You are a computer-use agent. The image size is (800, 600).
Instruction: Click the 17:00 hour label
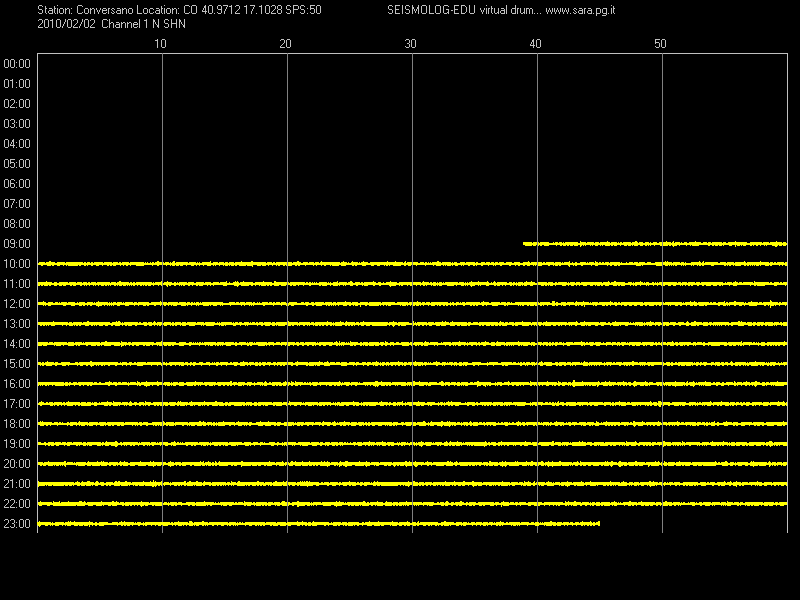pos(17,404)
